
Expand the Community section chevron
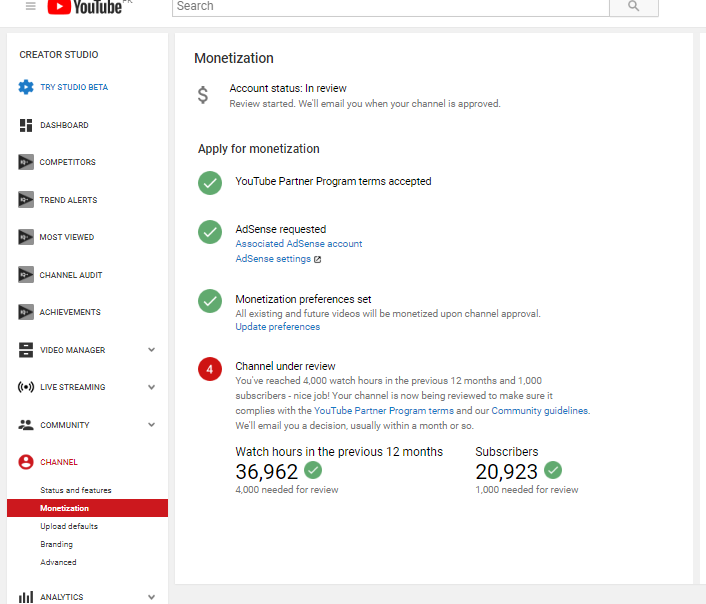tap(152, 424)
